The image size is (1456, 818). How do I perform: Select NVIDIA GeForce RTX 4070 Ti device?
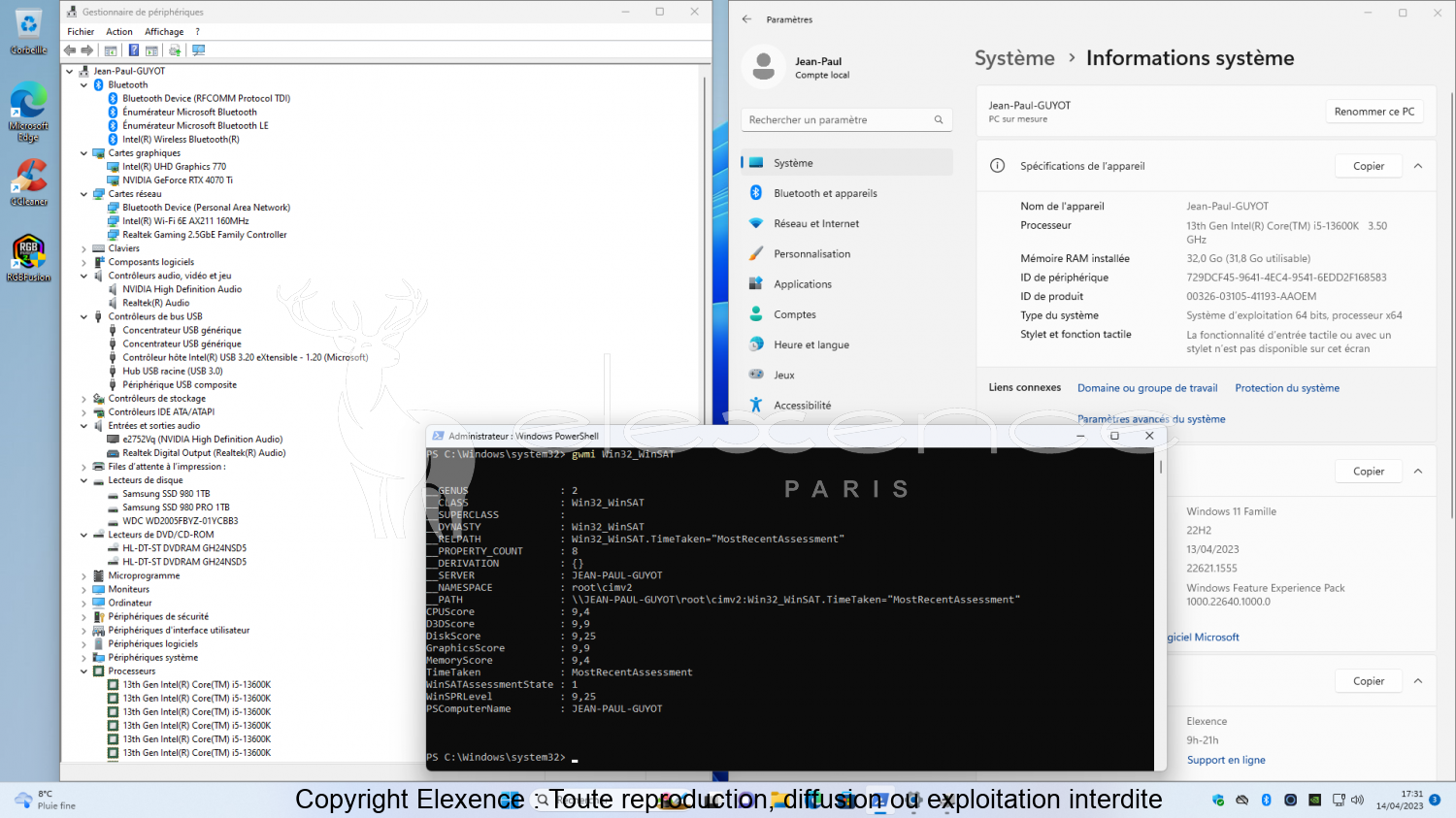(177, 180)
